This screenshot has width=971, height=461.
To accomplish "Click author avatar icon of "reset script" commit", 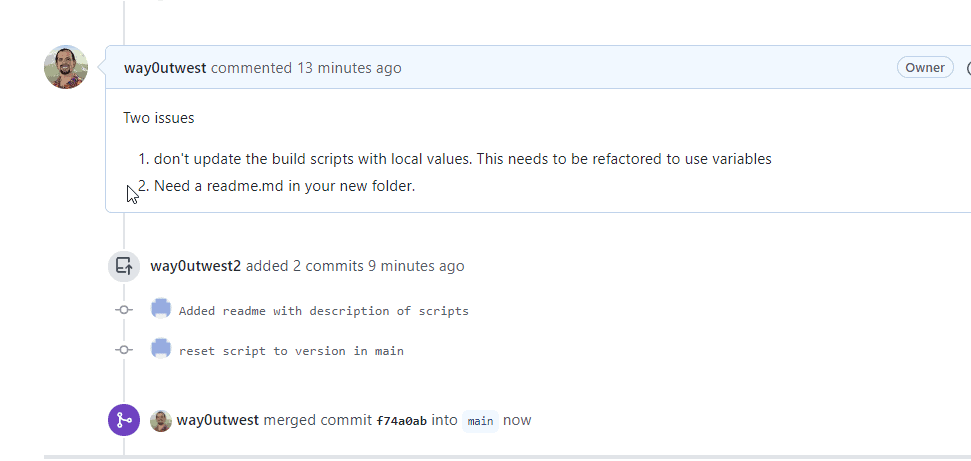I will coord(161,349).
